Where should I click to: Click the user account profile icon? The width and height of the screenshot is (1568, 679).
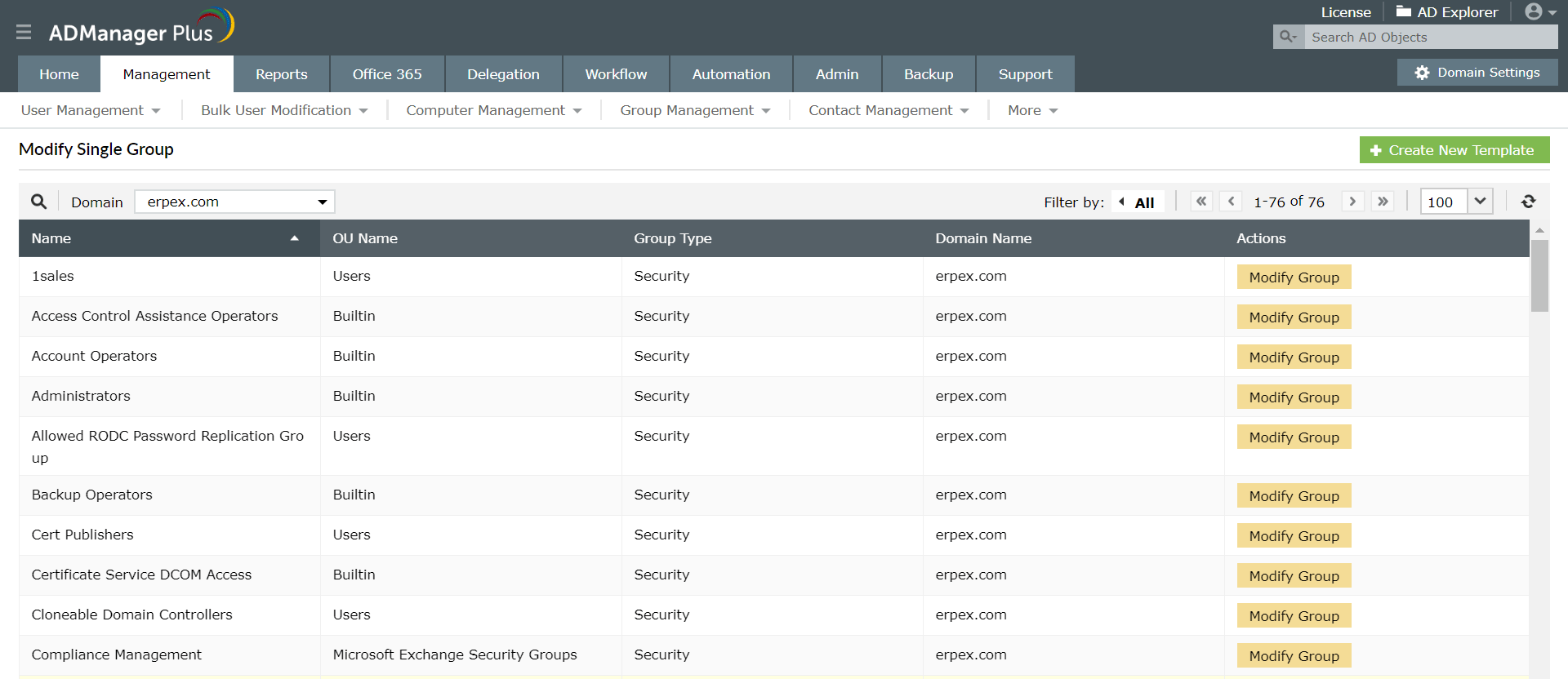1534,11
